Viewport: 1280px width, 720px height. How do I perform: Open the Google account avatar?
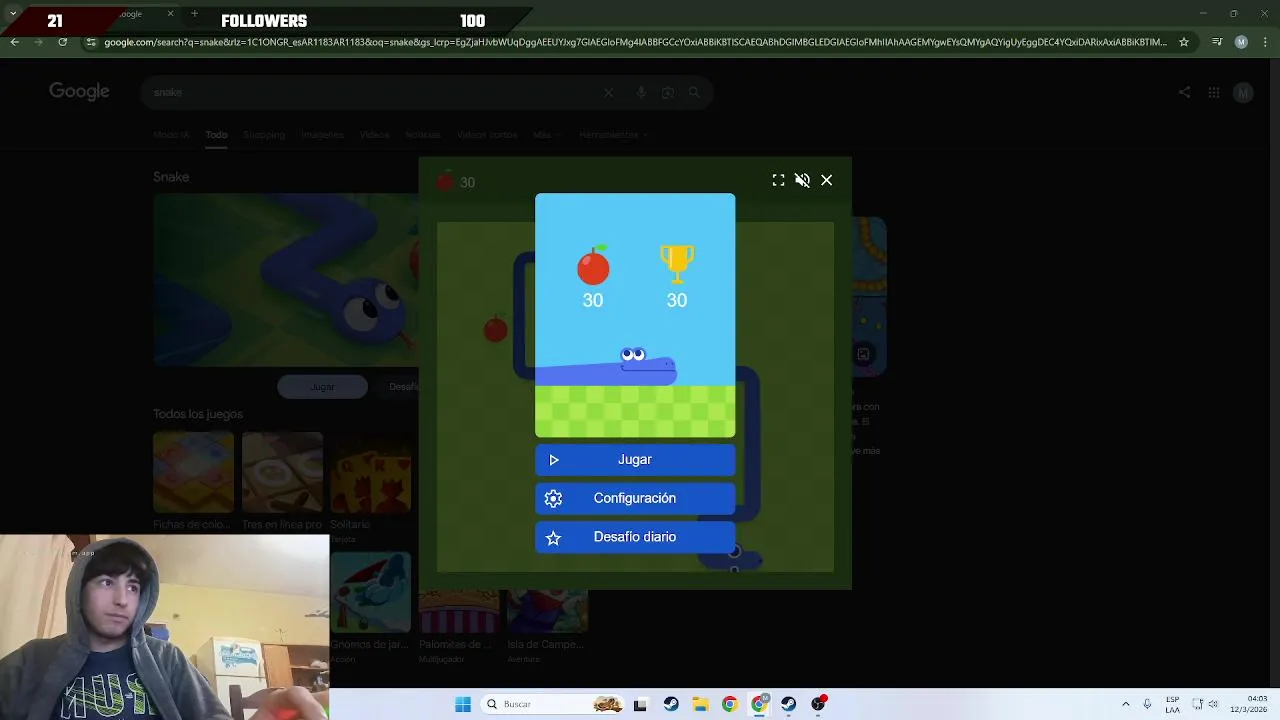pos(1243,93)
